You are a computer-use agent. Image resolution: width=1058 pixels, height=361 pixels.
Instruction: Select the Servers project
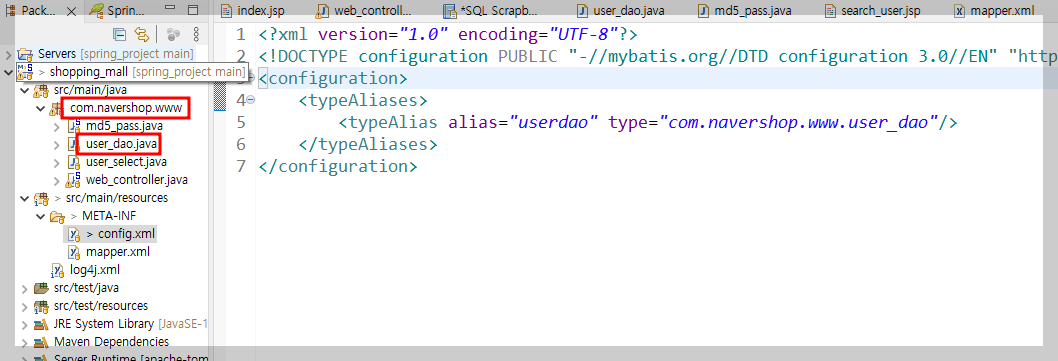tap(115, 54)
